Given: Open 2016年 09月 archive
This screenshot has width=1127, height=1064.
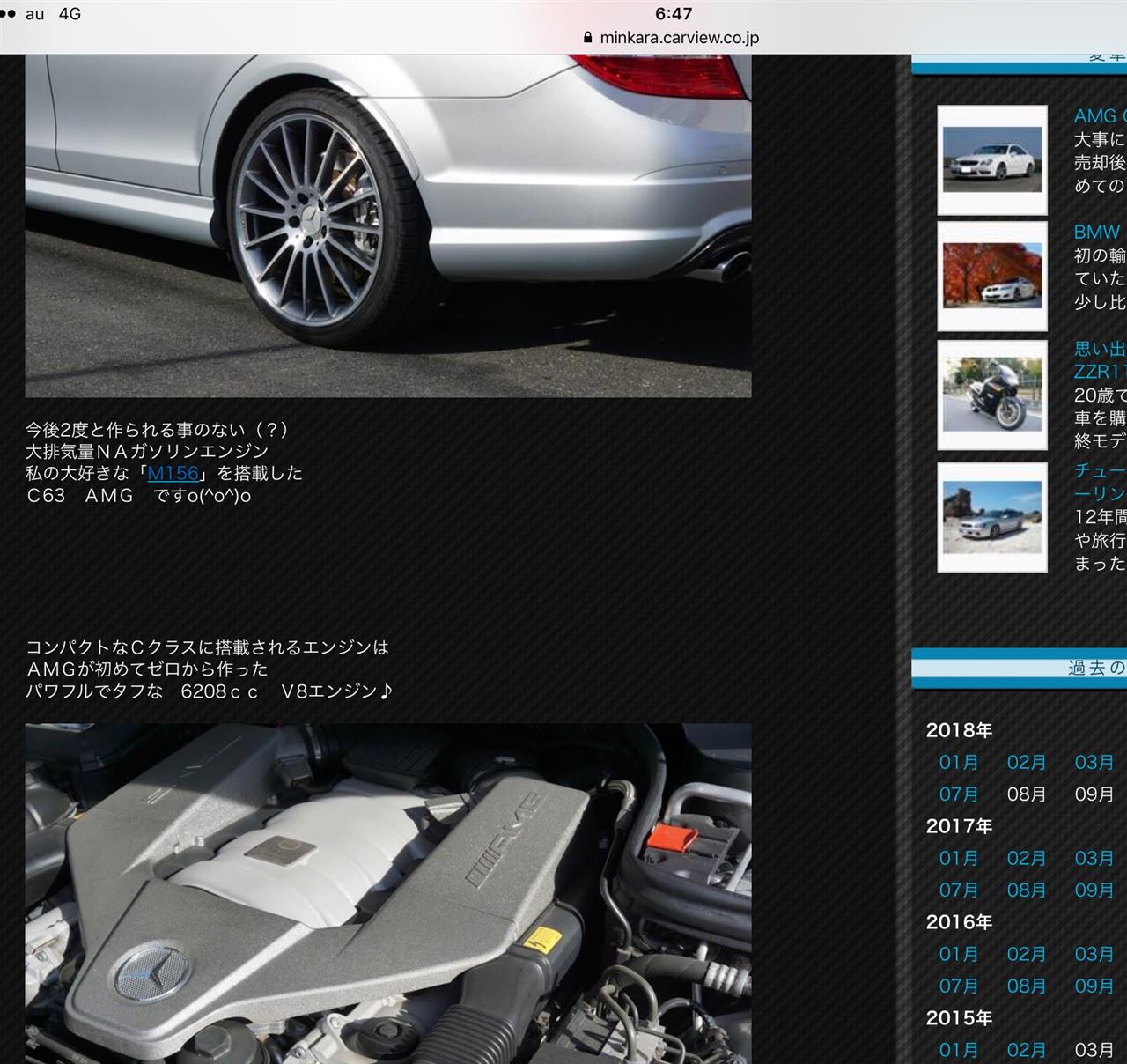Looking at the screenshot, I should tap(1094, 986).
